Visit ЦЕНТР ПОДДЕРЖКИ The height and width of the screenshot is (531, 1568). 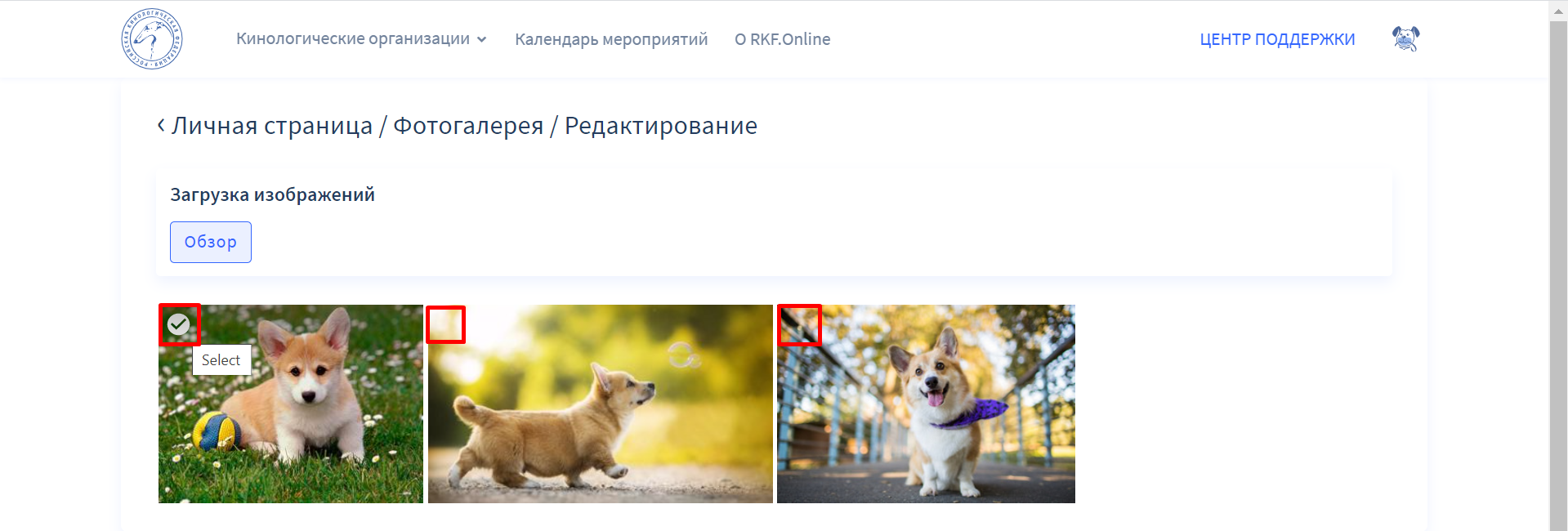coord(1277,39)
